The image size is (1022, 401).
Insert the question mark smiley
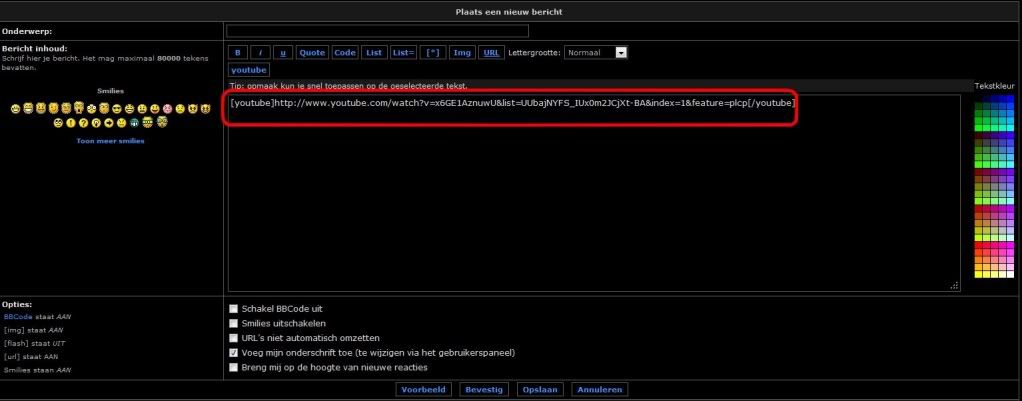pos(83,123)
